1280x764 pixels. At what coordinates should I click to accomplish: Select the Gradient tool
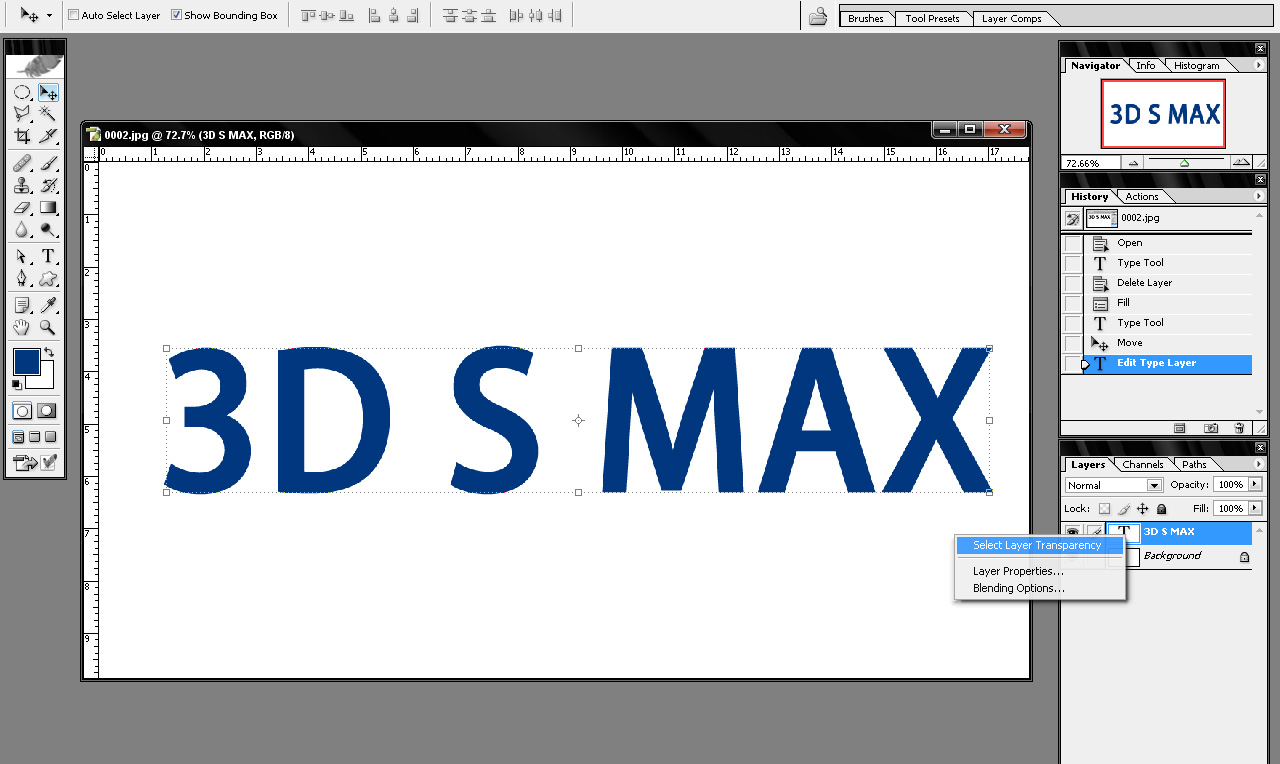point(47,207)
